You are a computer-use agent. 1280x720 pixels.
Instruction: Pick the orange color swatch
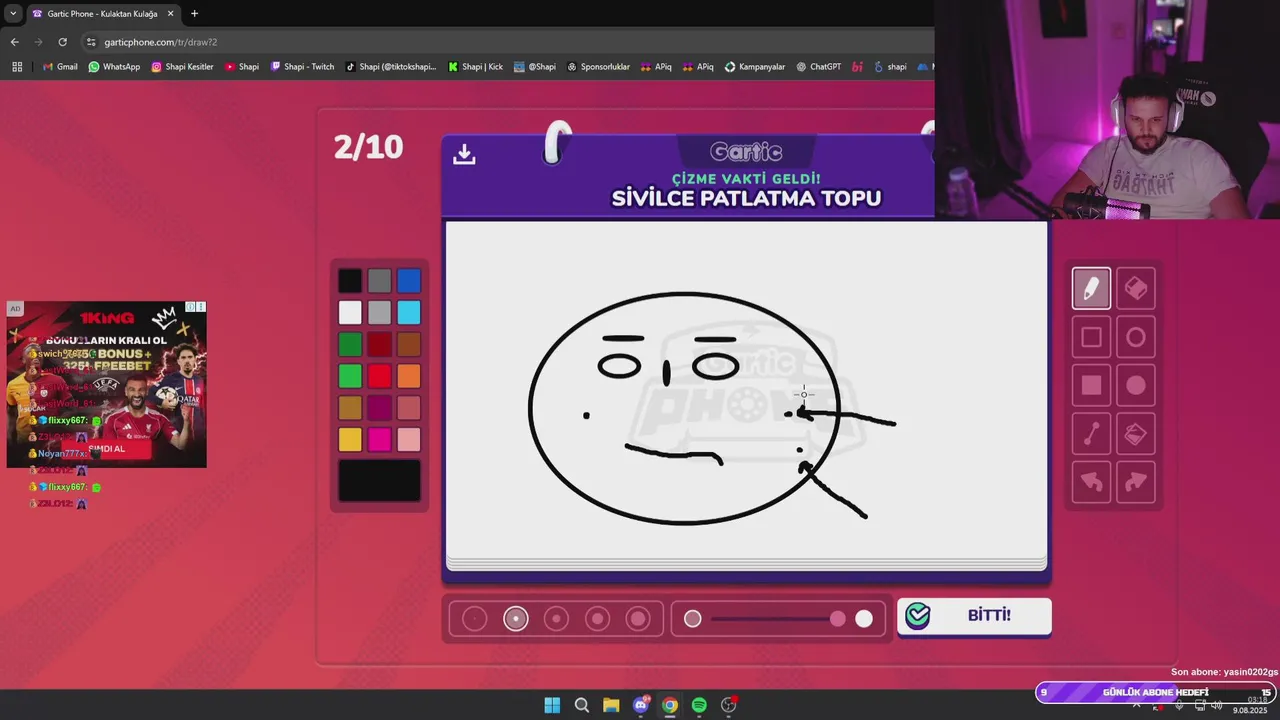pyautogui.click(x=409, y=376)
